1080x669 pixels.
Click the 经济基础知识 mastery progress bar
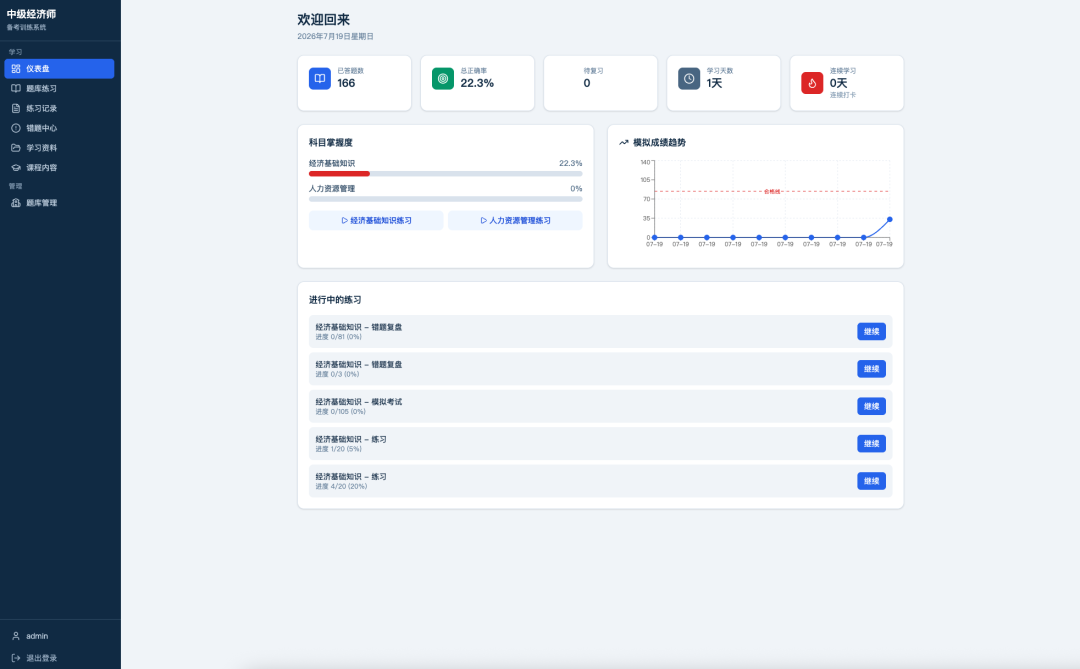pyautogui.click(x=446, y=174)
